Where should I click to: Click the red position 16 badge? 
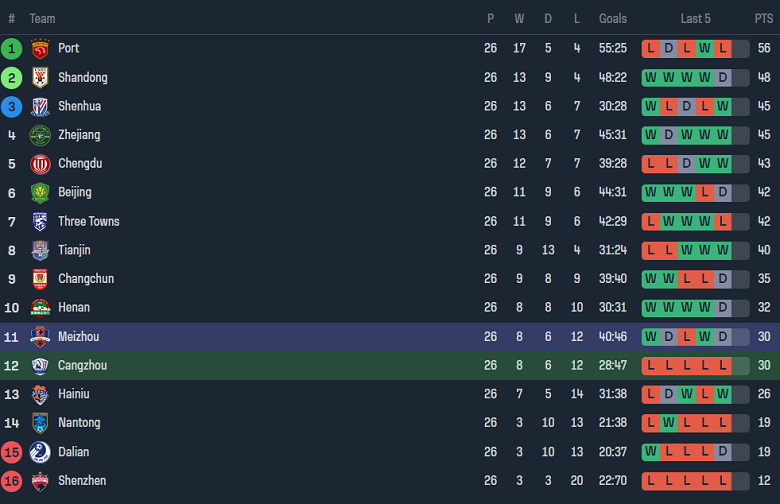pos(12,481)
